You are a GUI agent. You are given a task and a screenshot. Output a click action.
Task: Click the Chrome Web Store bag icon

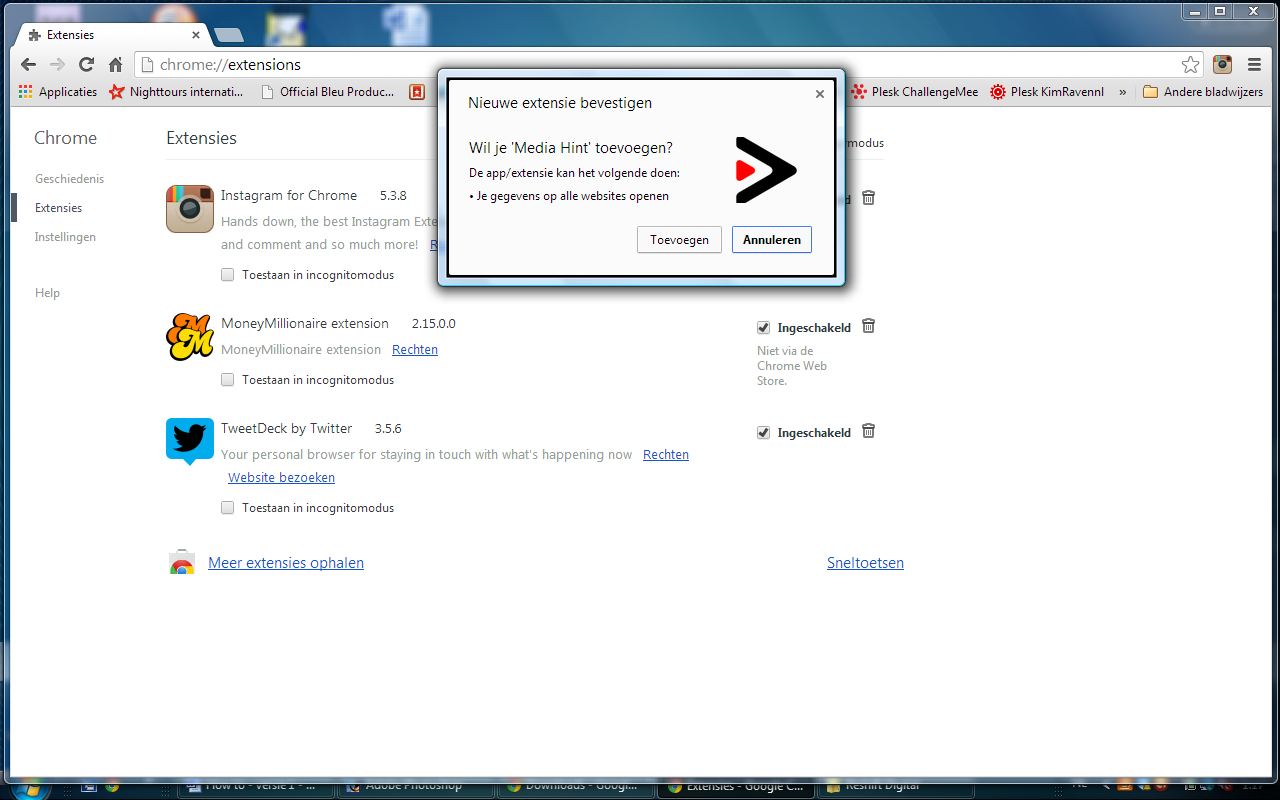point(181,563)
